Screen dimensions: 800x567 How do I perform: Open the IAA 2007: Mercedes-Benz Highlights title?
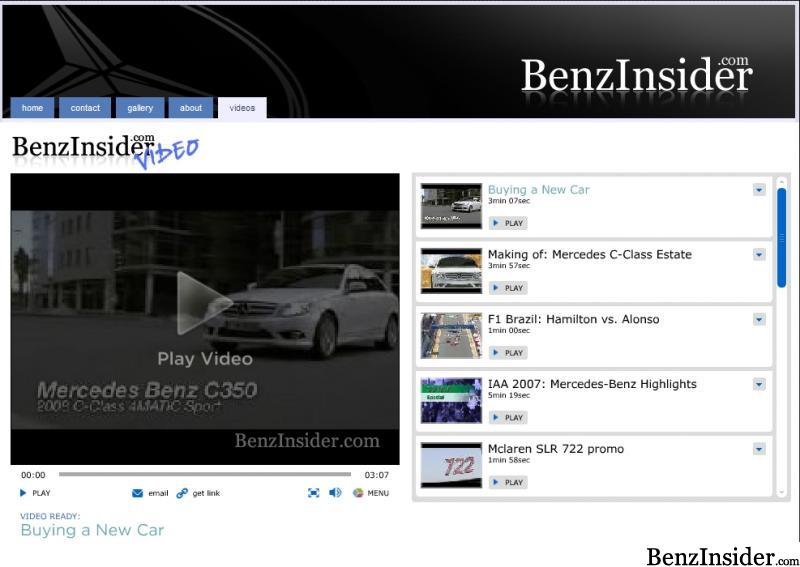pos(592,384)
